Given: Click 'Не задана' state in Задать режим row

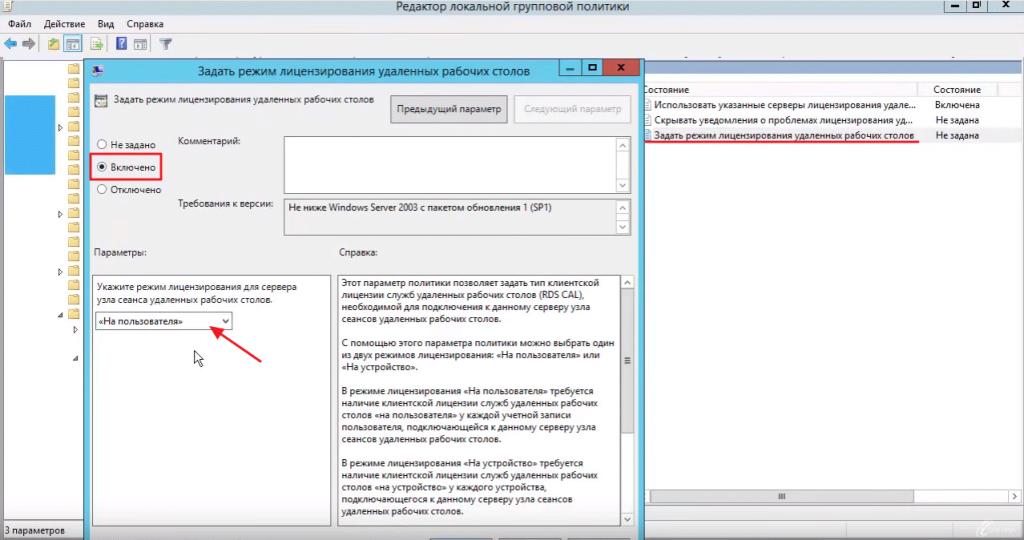Looking at the screenshot, I should [957, 135].
